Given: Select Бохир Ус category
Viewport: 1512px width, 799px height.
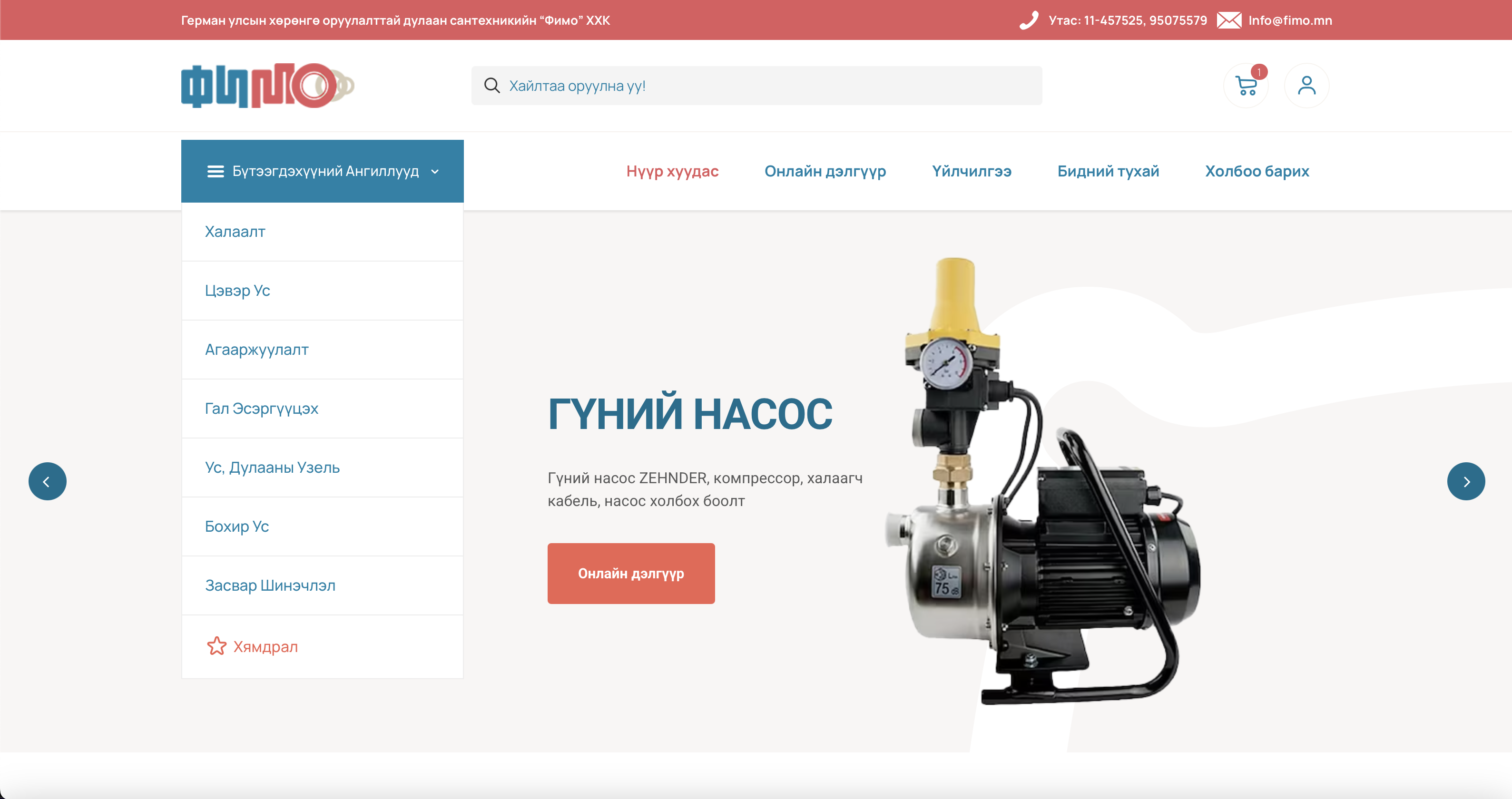Looking at the screenshot, I should 322,527.
